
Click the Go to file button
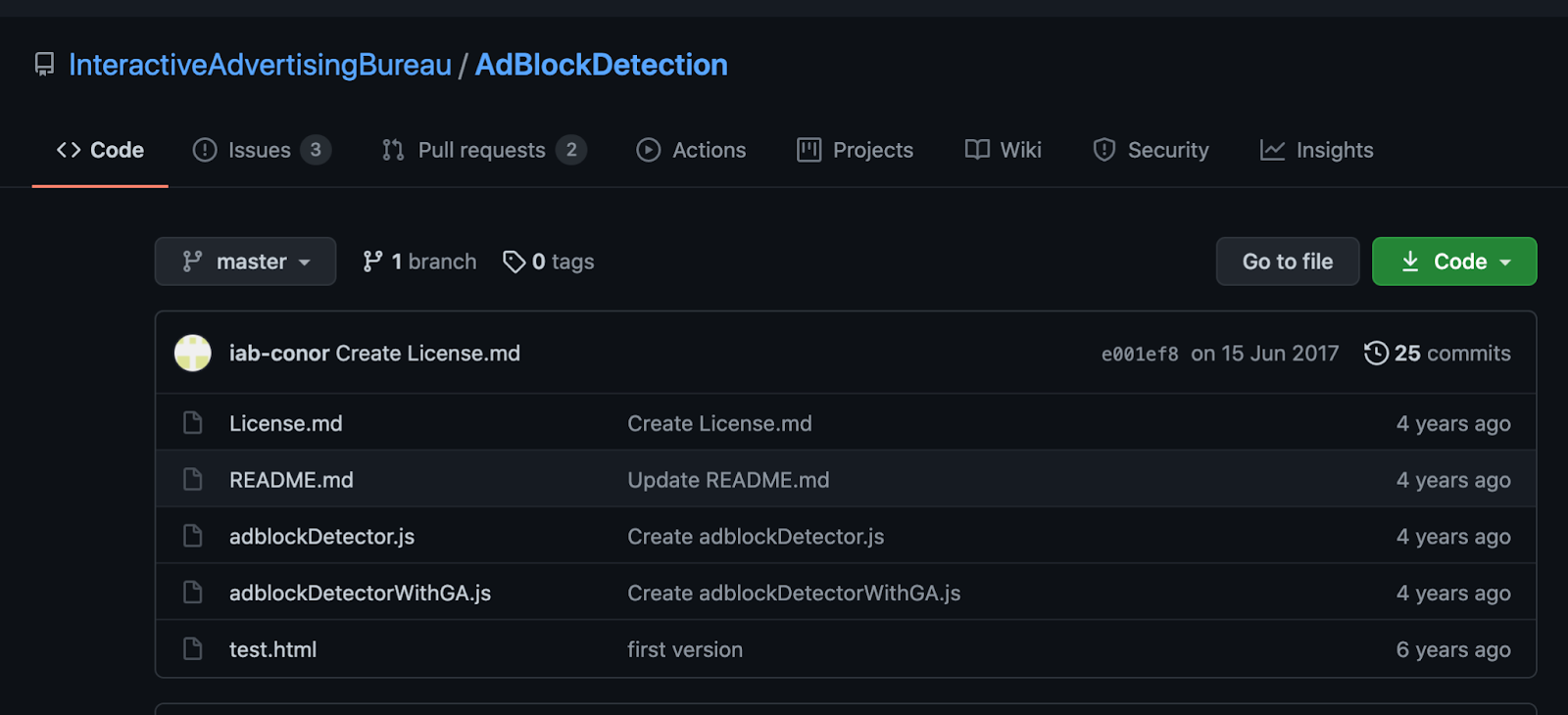1288,262
